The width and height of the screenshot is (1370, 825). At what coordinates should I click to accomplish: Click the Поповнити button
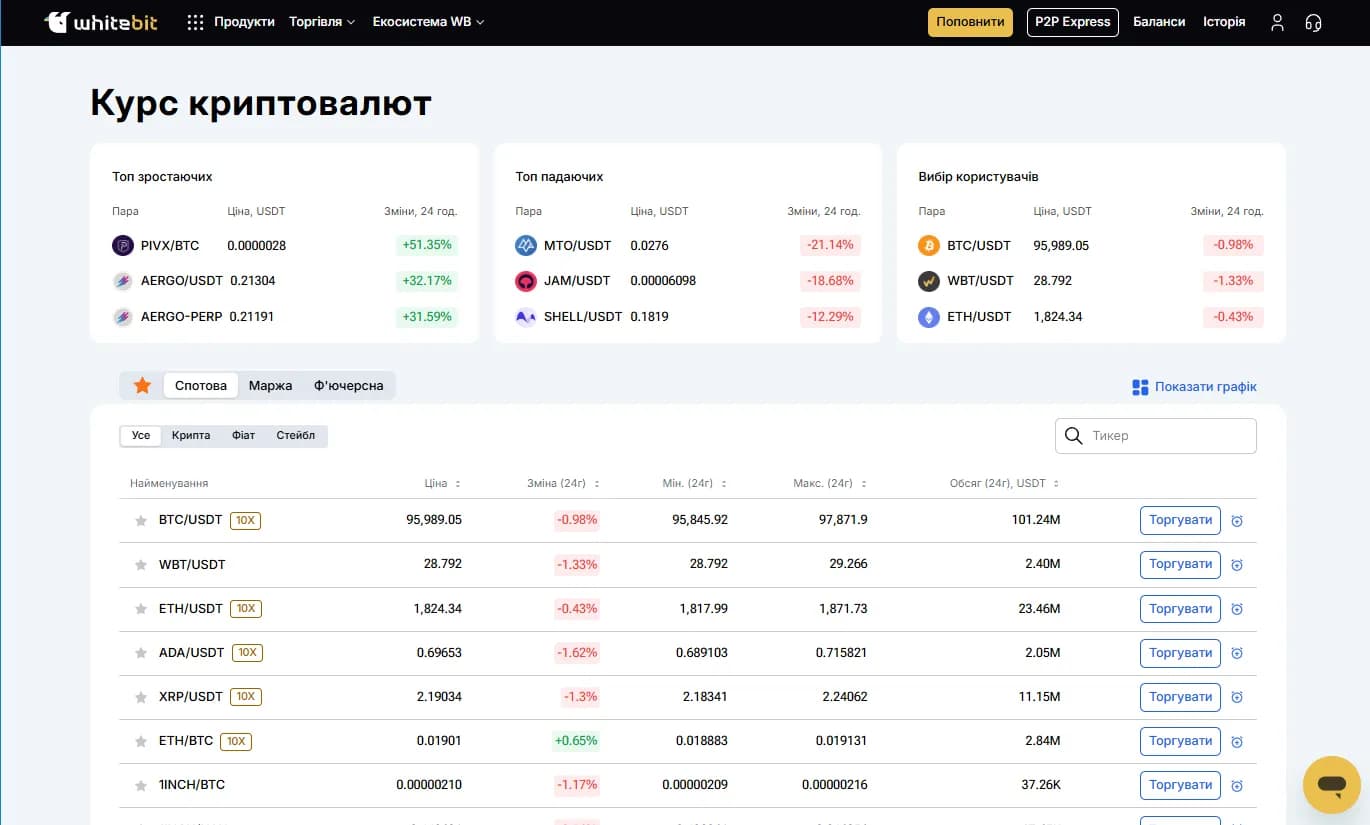tap(970, 22)
